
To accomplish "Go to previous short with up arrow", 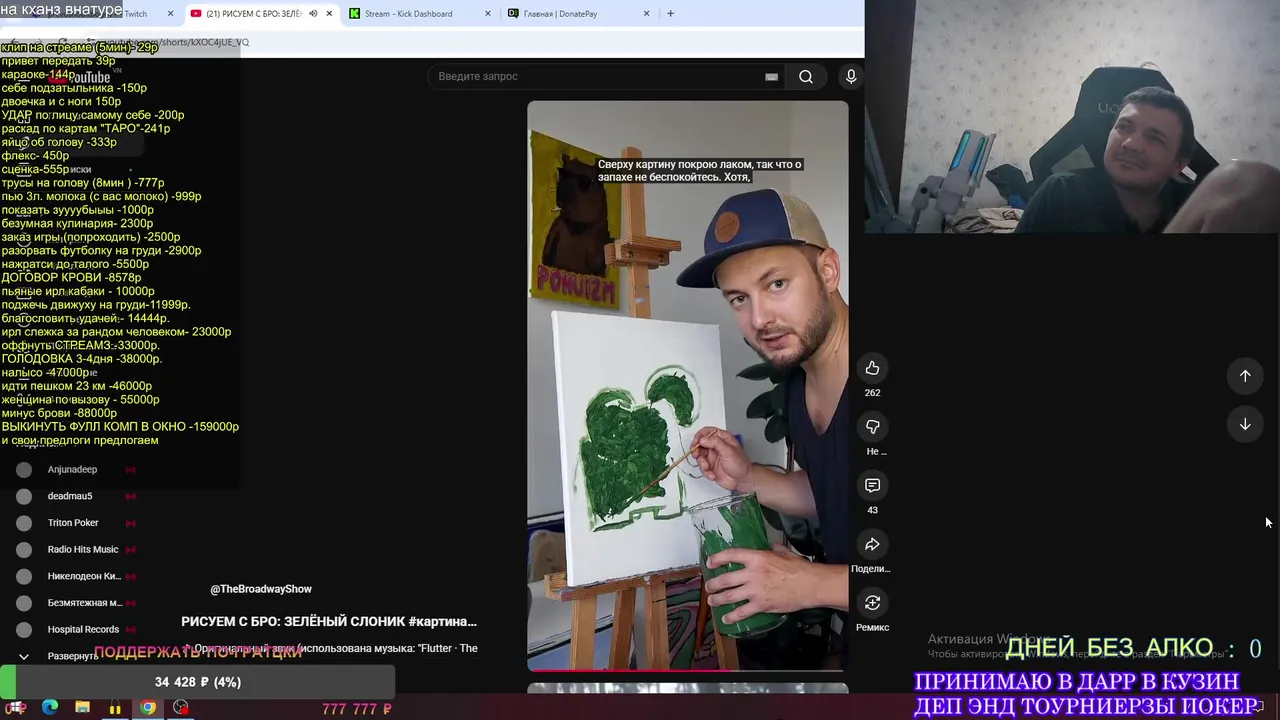I will click(x=1245, y=376).
